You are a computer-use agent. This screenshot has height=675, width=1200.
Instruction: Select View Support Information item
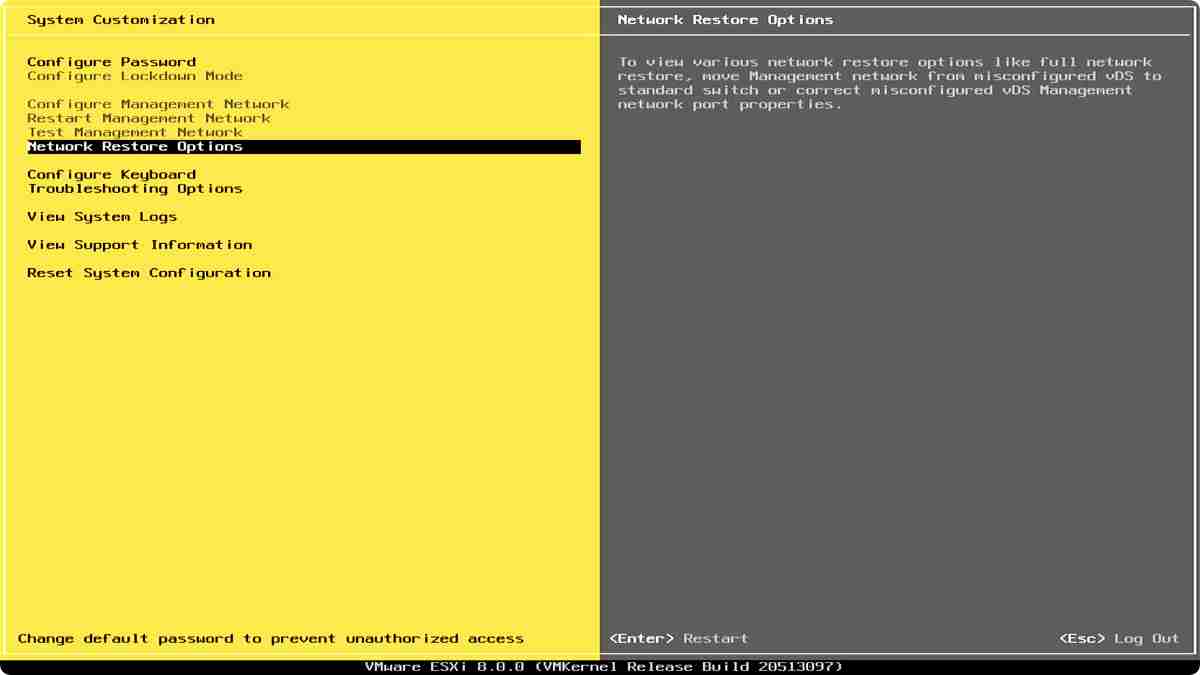point(139,244)
